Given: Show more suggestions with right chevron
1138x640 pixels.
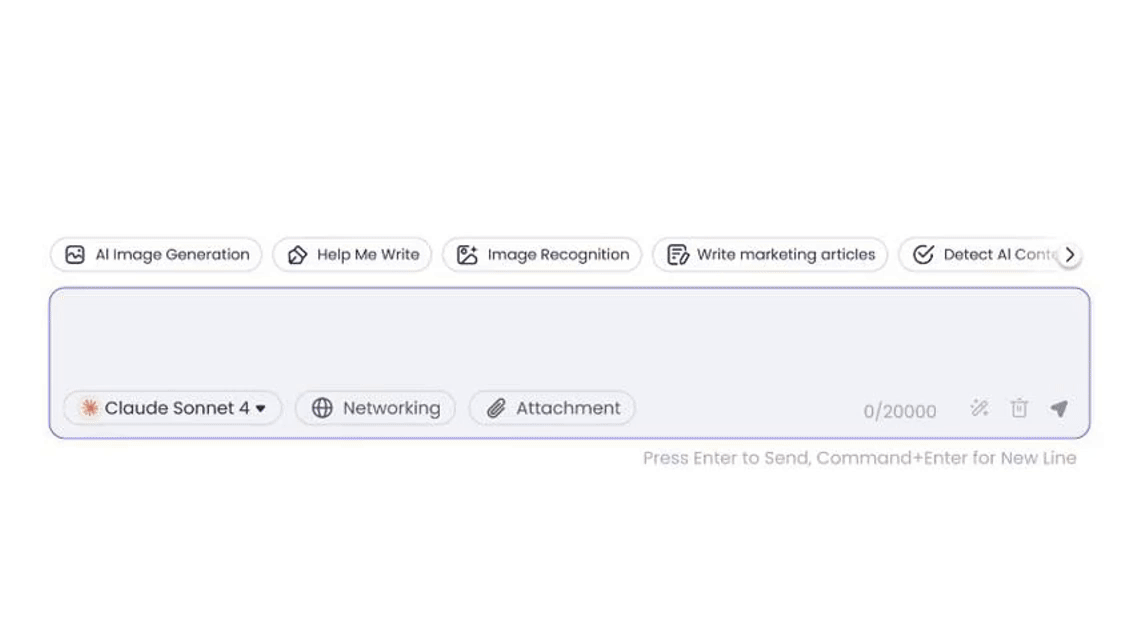Looking at the screenshot, I should (x=1069, y=255).
